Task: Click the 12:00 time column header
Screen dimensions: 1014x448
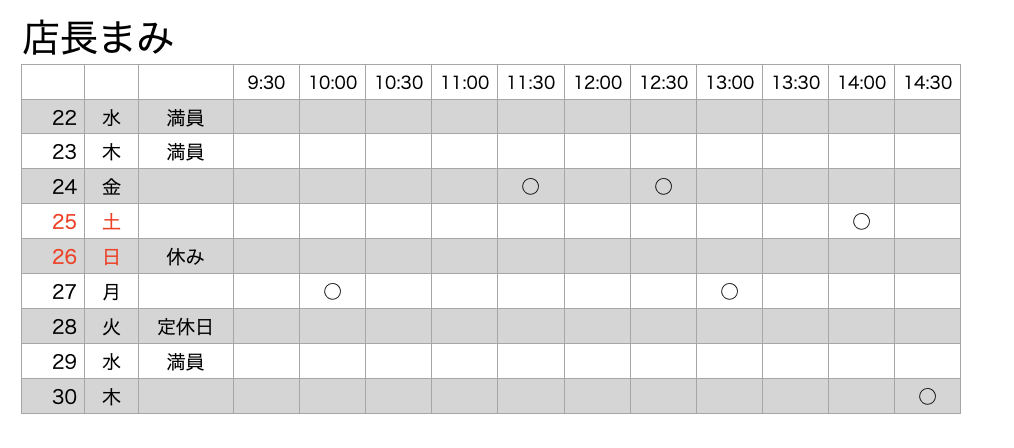Action: pos(597,83)
